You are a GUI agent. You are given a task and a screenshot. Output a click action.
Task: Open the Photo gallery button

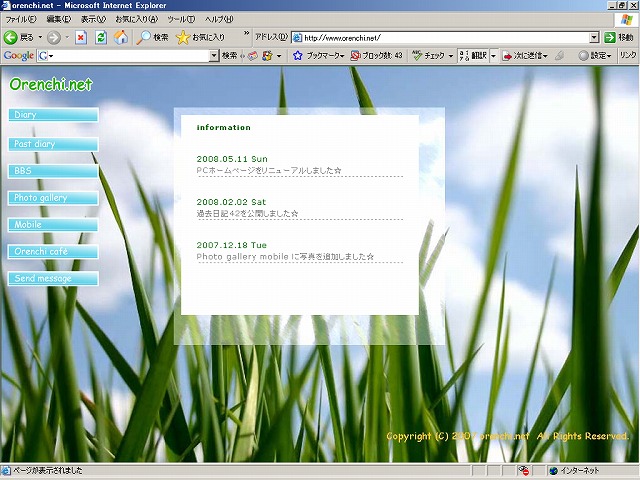(x=53, y=198)
